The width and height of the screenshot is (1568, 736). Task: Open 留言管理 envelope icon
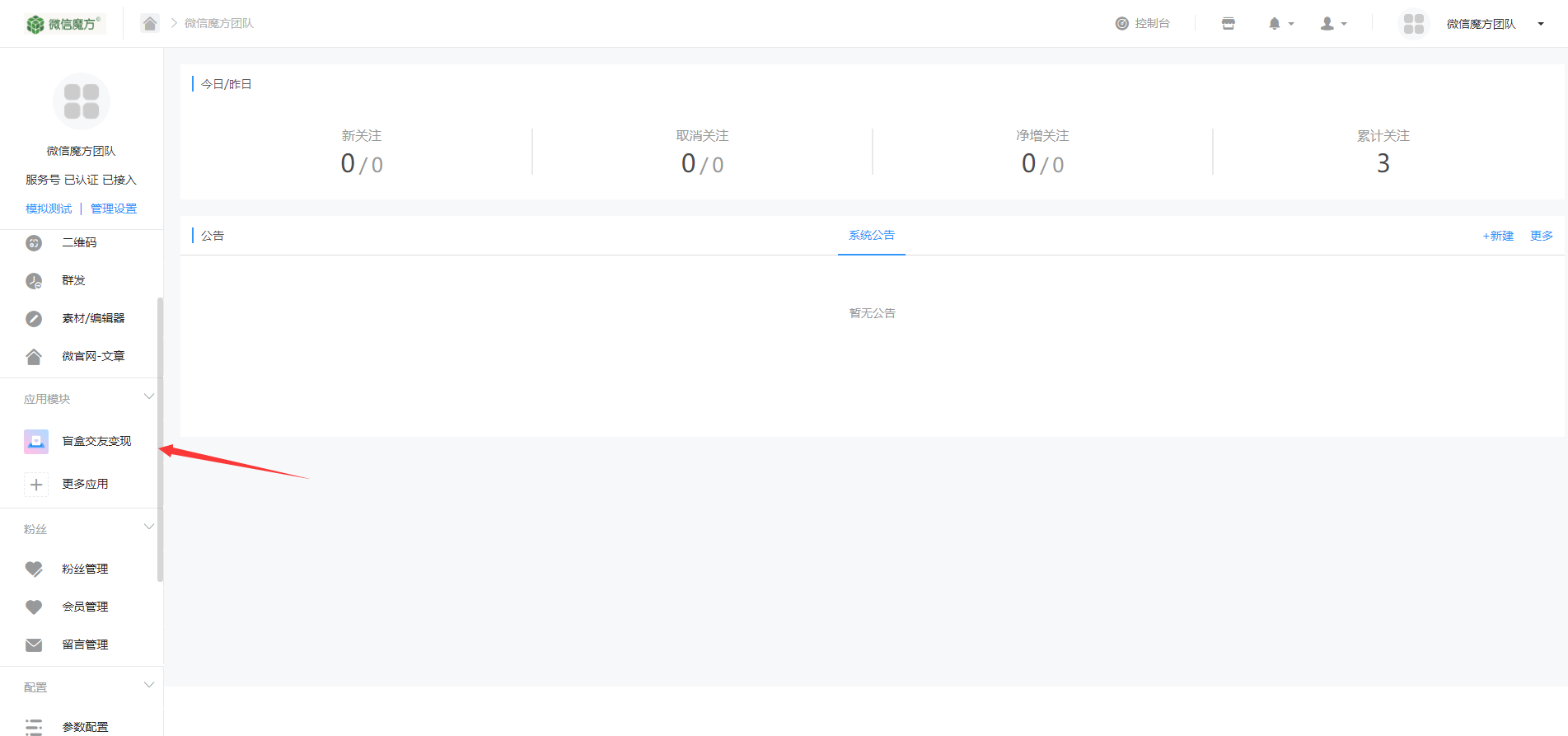[x=34, y=645]
